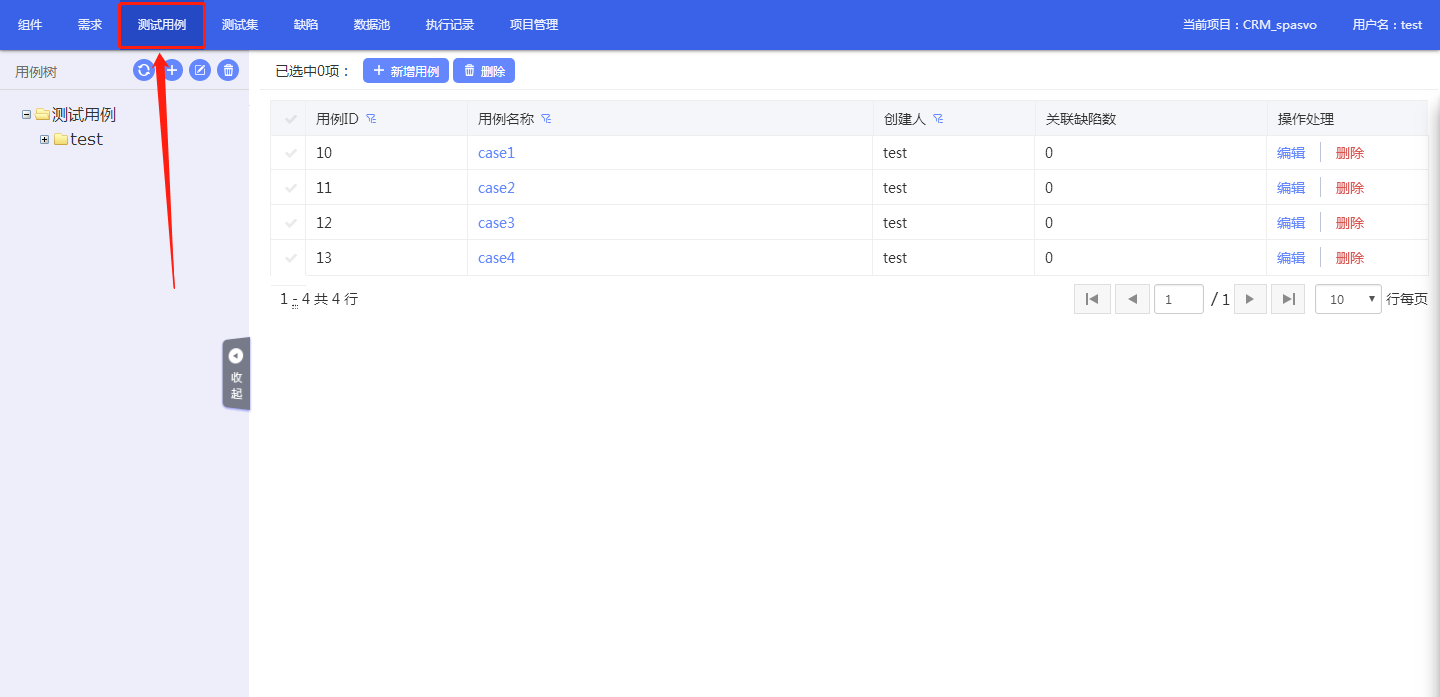Click the 新增用例 button
The image size is (1440, 697).
coord(406,71)
